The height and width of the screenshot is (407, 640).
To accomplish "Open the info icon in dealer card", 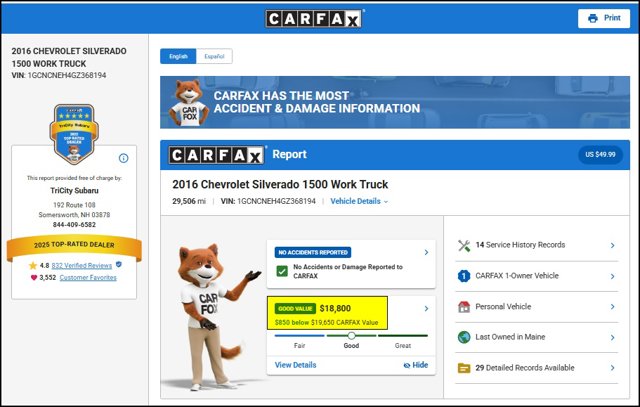I will [x=123, y=158].
